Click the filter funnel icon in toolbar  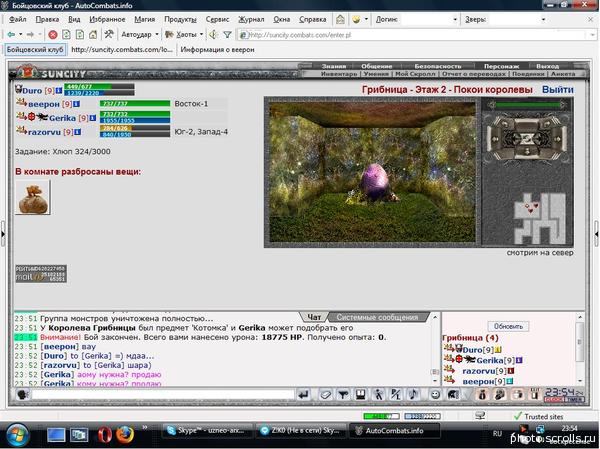tap(227, 35)
